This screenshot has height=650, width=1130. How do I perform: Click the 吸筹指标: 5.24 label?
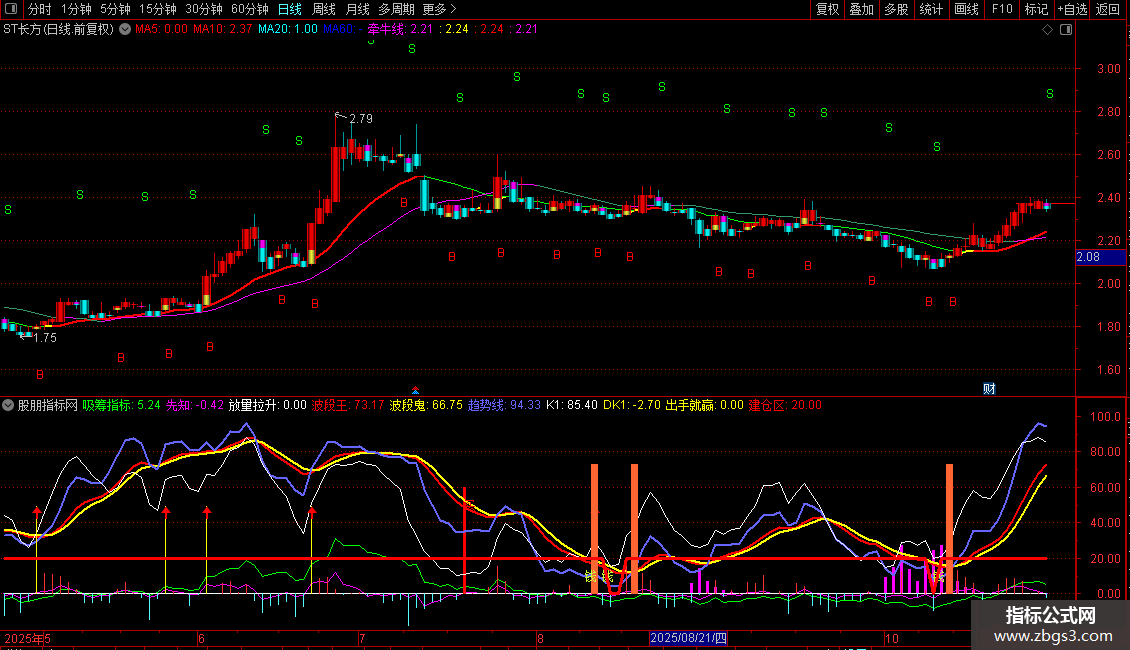121,406
